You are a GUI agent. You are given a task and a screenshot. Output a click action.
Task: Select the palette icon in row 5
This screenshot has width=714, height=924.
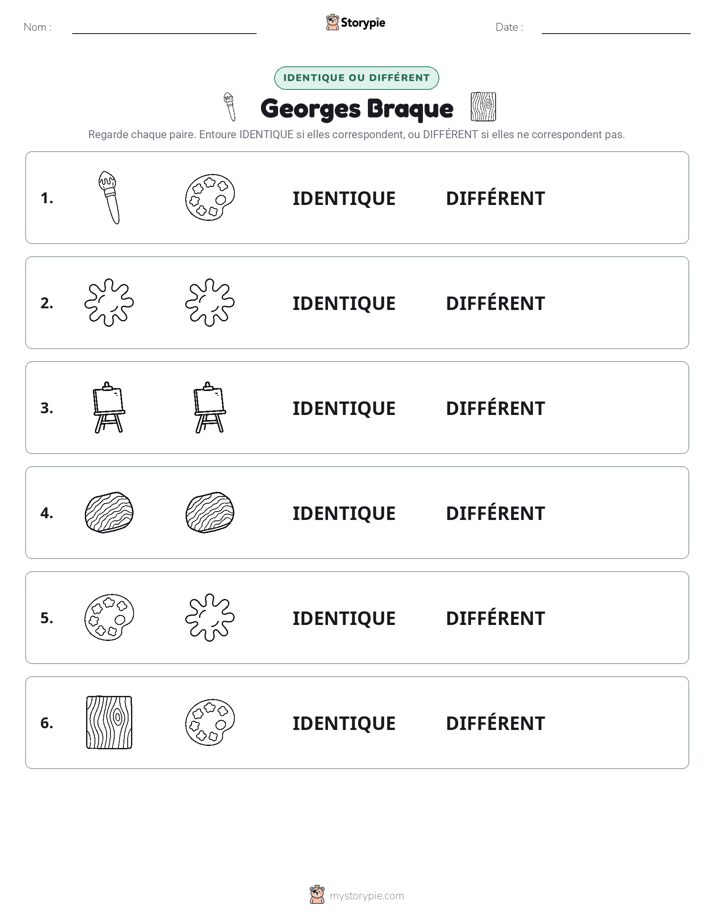pos(109,618)
